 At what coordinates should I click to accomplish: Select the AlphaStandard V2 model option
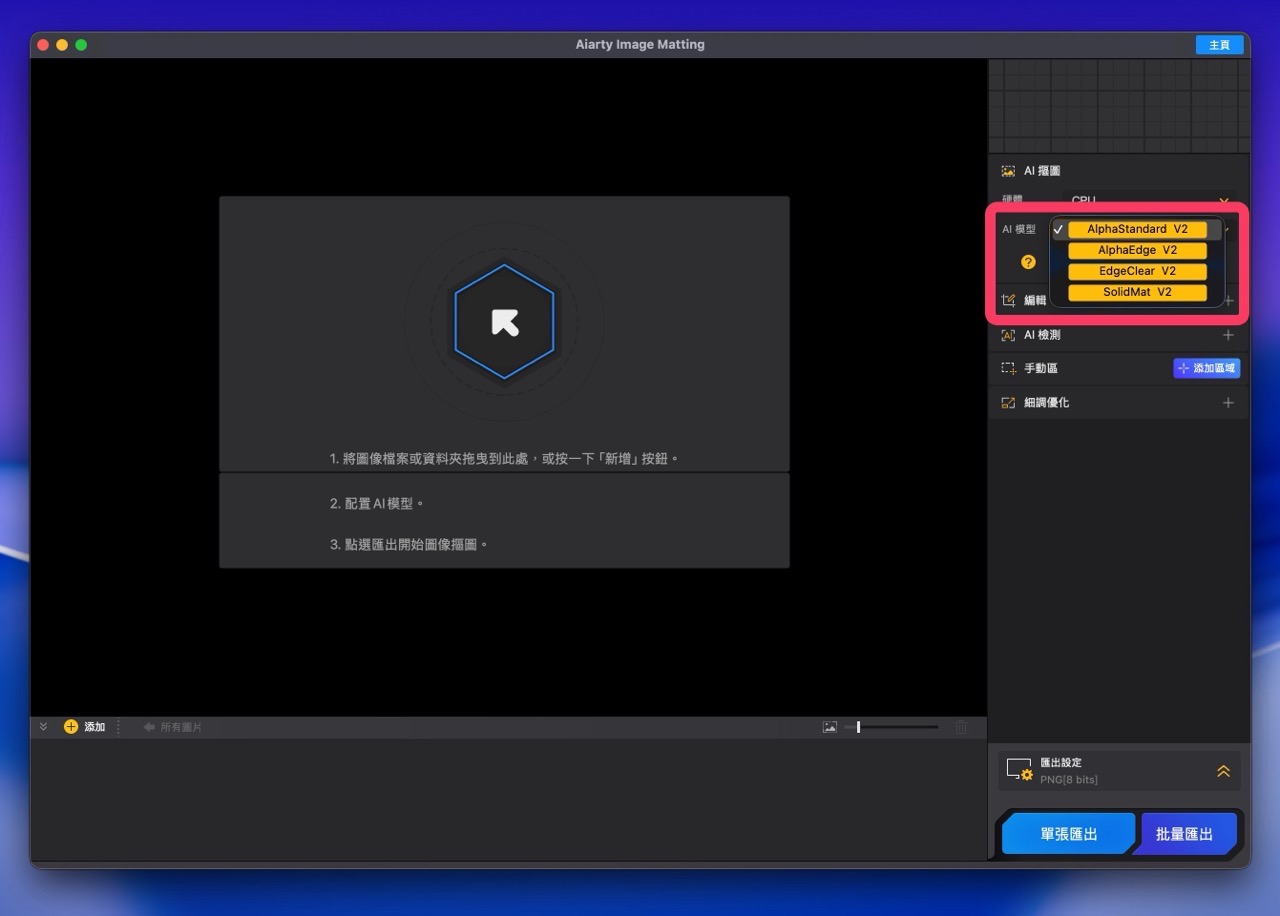pyautogui.click(x=1137, y=229)
